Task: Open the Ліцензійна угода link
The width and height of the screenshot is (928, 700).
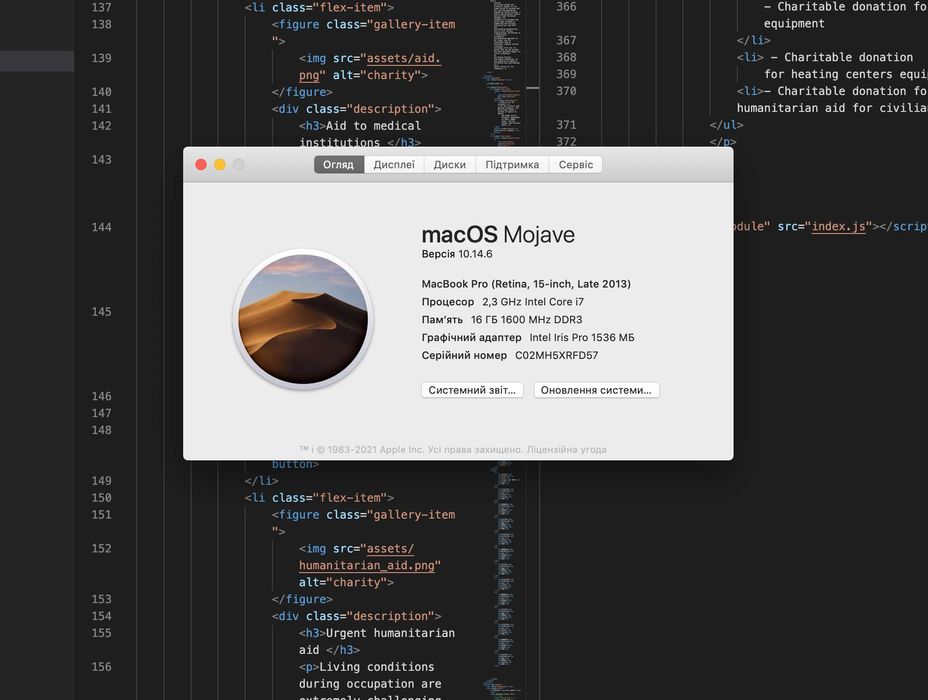Action: pos(566,450)
